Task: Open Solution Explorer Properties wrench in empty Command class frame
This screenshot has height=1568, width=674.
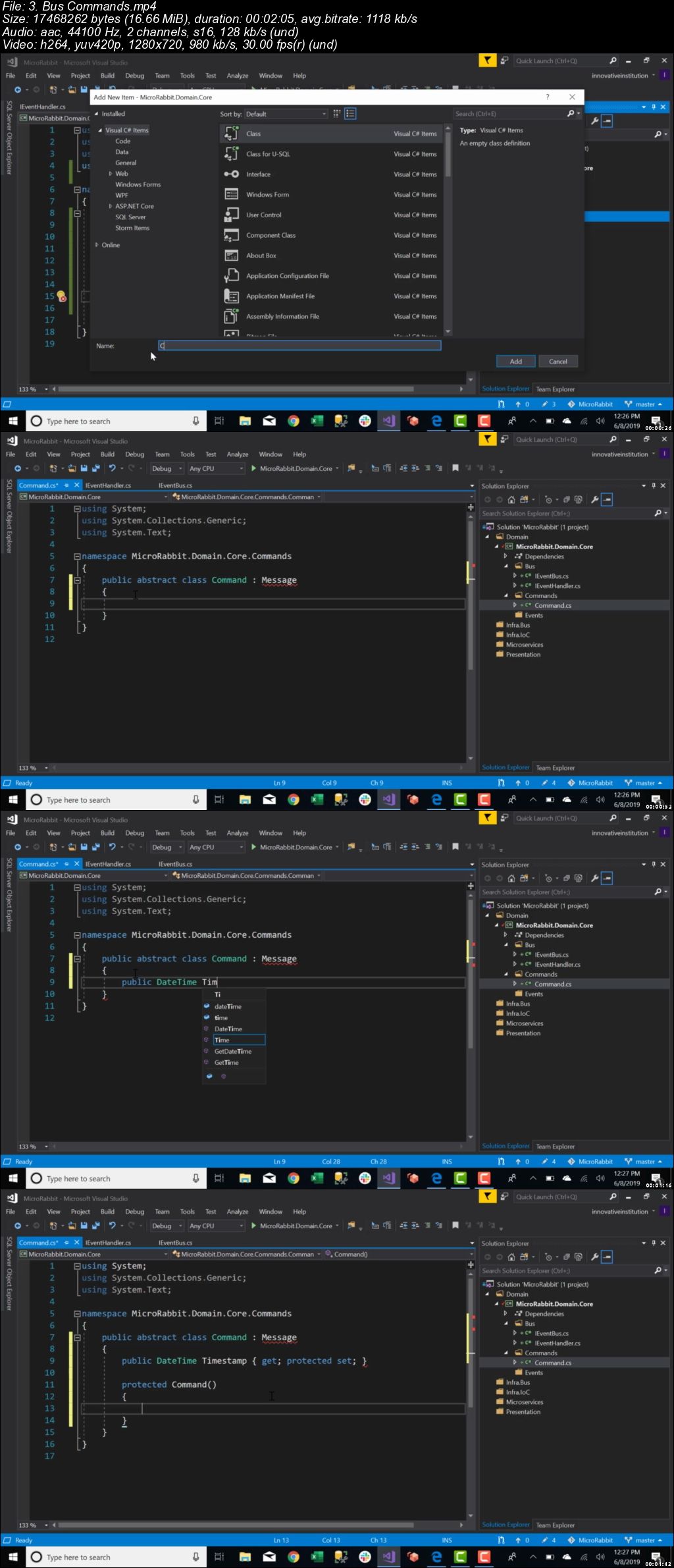Action: click(x=594, y=499)
